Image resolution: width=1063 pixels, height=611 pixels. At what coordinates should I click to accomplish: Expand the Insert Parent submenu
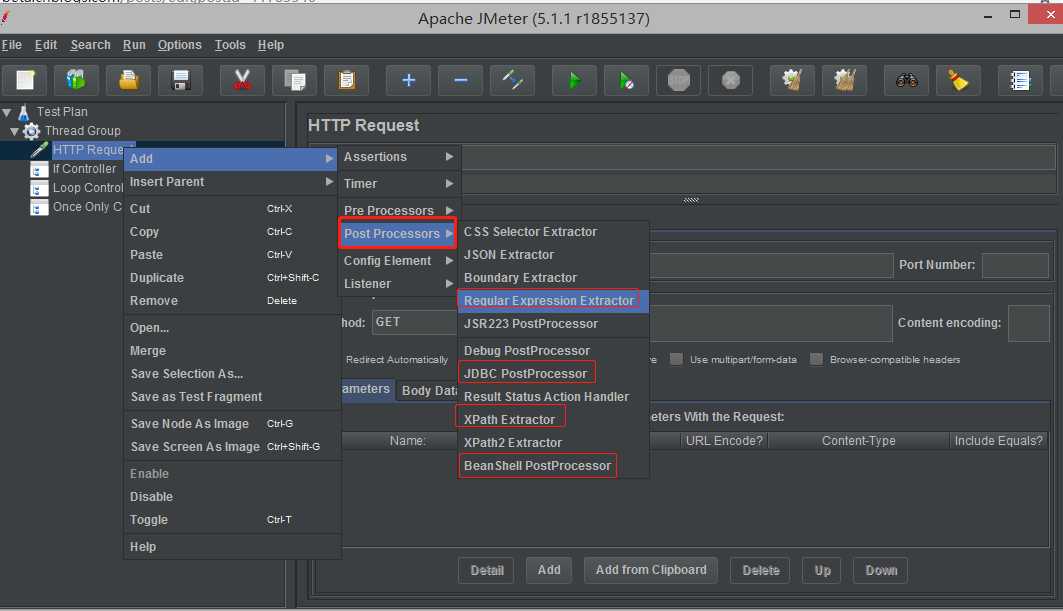click(x=231, y=182)
